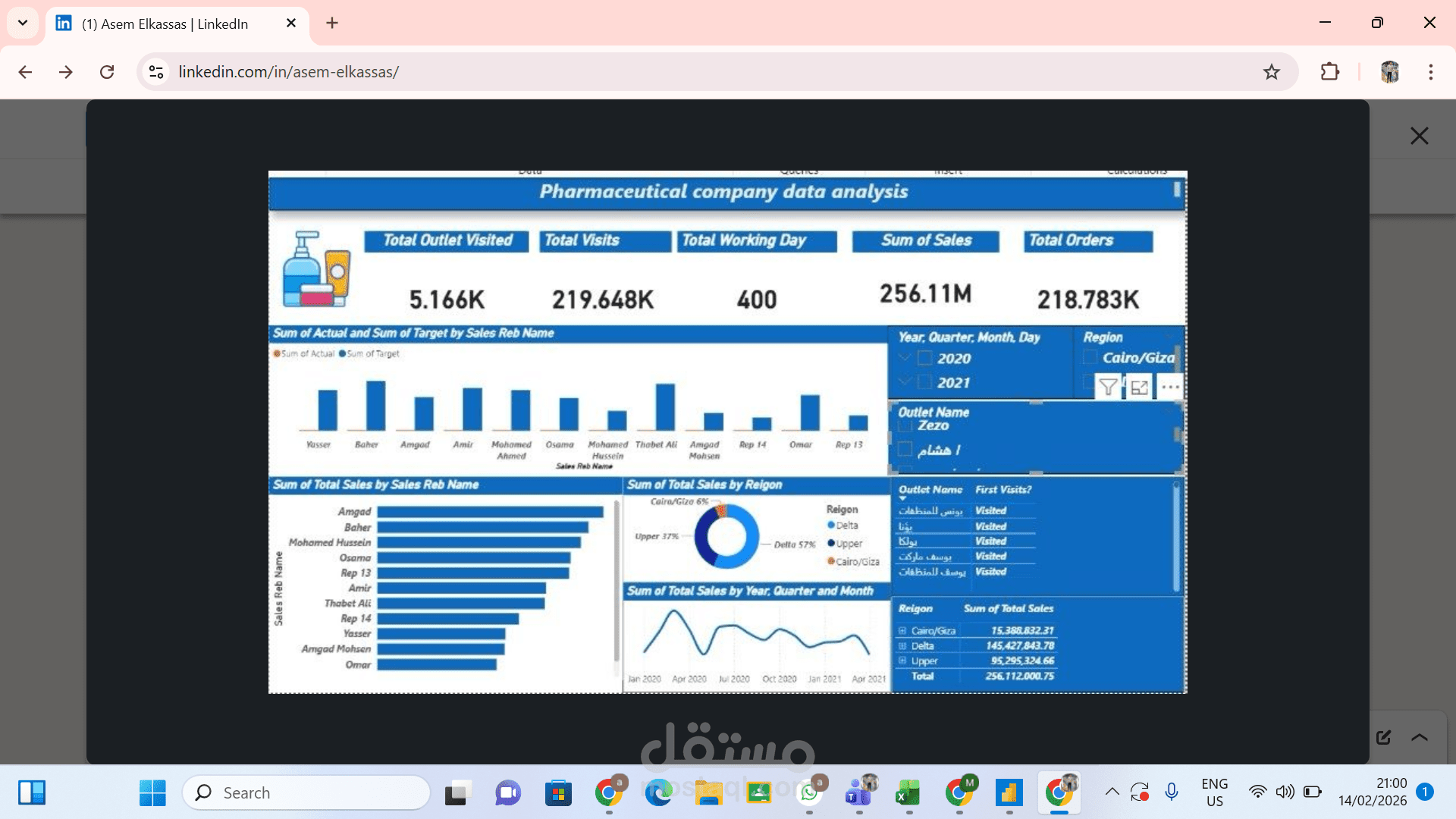Screen dimensions: 1456x819
Task: Click the Chrome profile avatar
Action: click(1389, 72)
